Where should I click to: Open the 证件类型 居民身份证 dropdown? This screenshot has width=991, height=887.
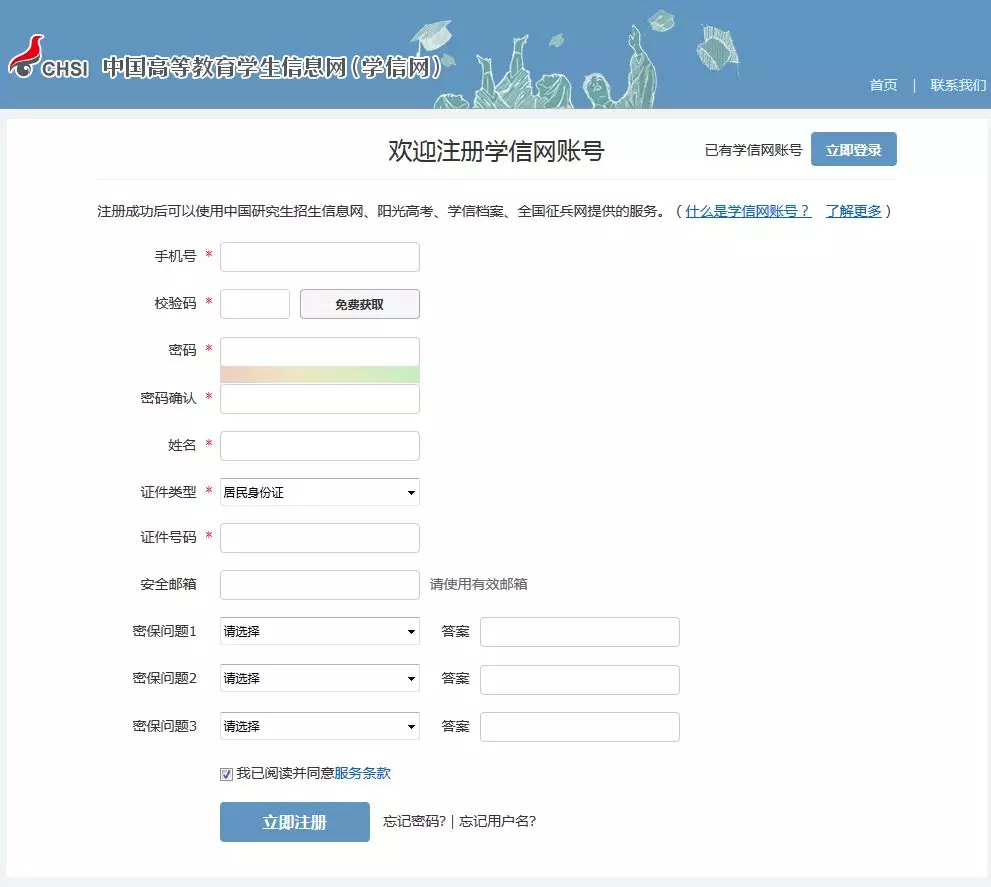click(320, 492)
